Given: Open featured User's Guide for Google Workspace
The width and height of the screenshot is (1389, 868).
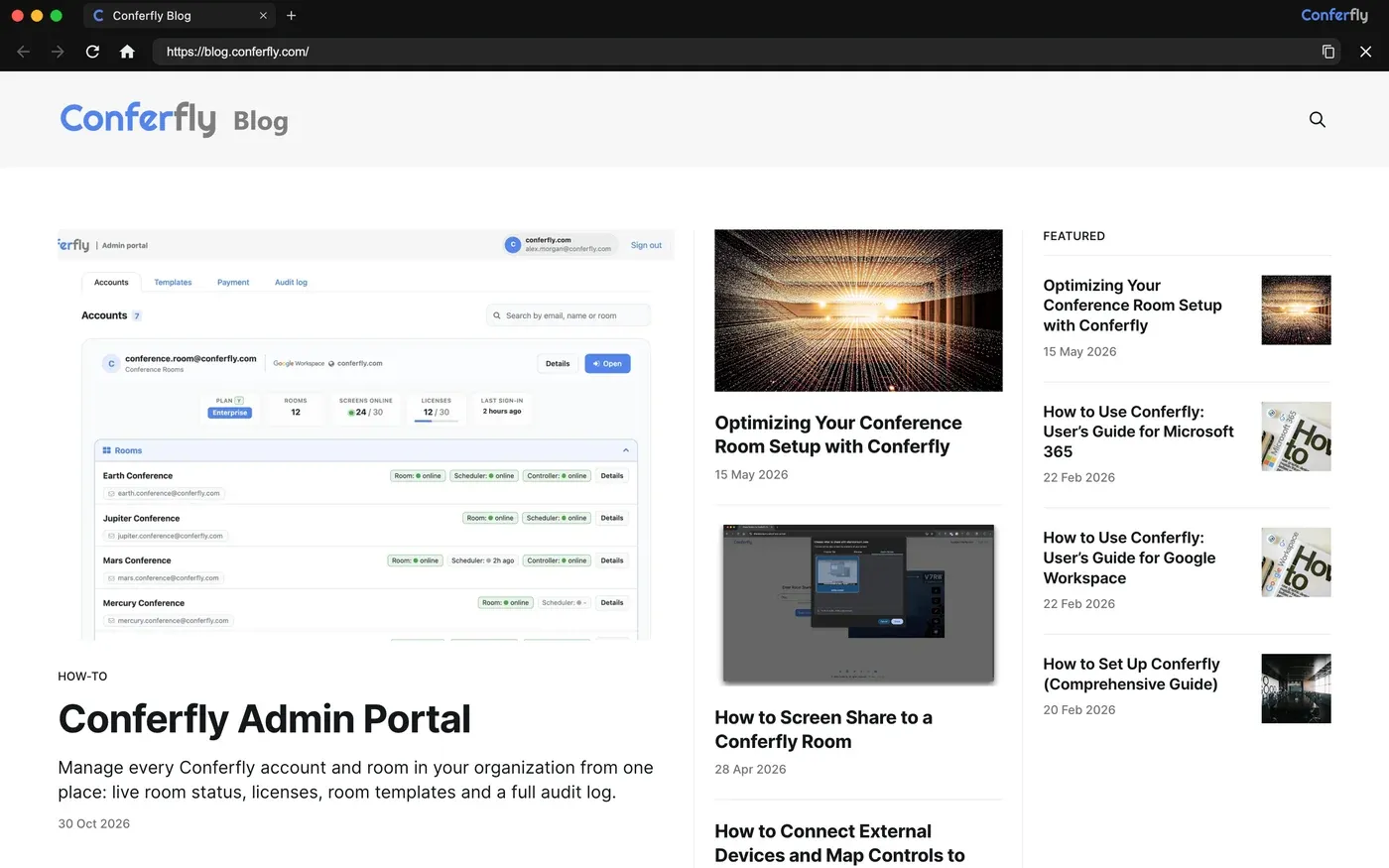Looking at the screenshot, I should [1129, 558].
